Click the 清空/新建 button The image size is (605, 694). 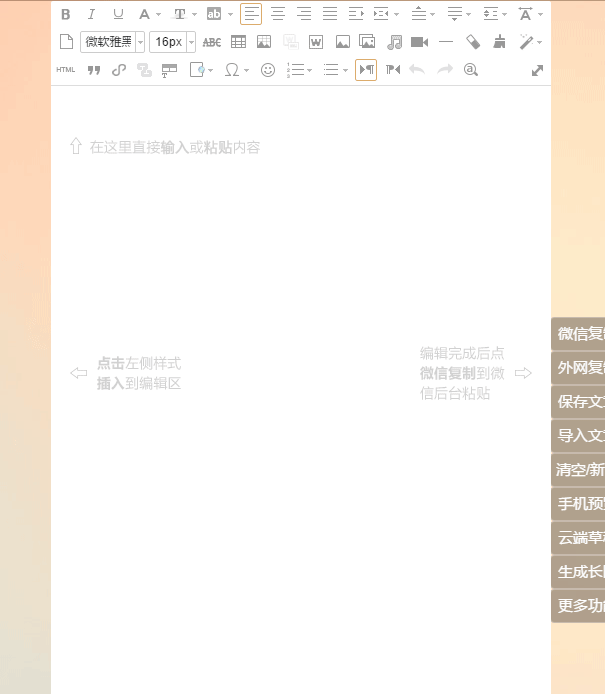578,470
